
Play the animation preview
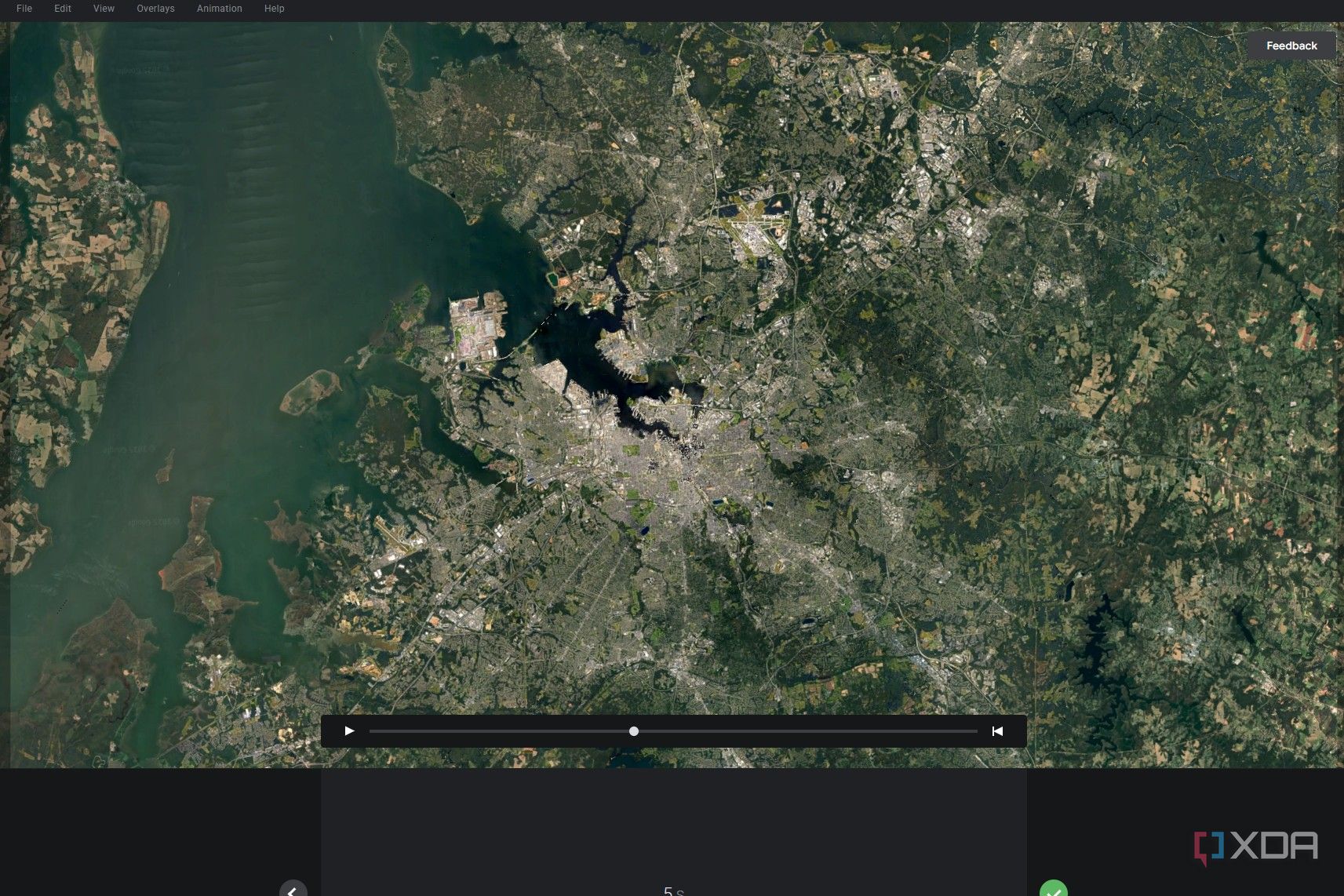(x=349, y=731)
